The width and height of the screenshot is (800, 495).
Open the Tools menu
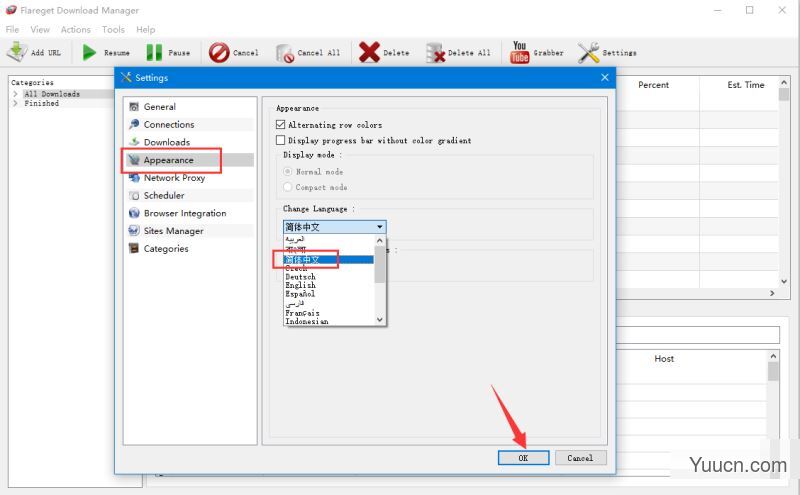tap(113, 30)
